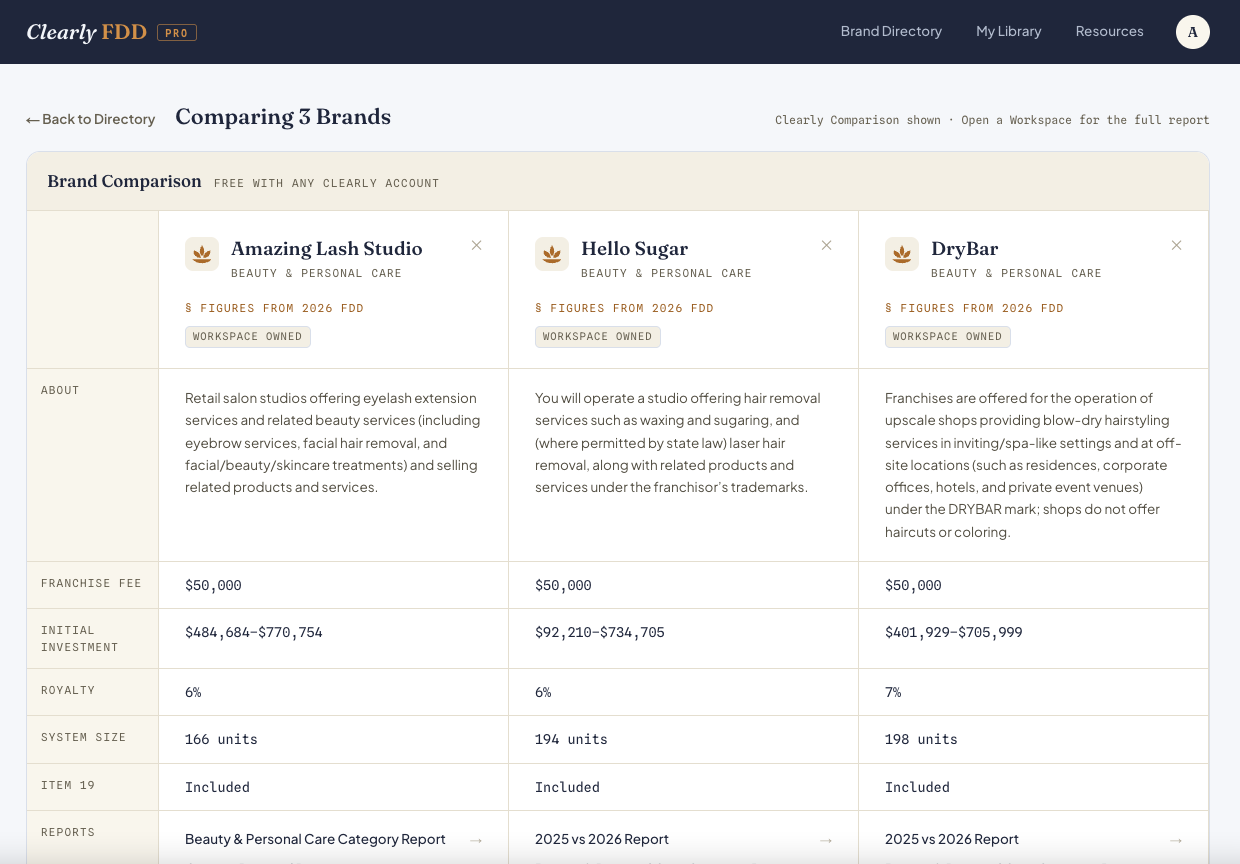Click Workspace Owned badge under DryBar
1240x864 pixels.
click(x=948, y=337)
